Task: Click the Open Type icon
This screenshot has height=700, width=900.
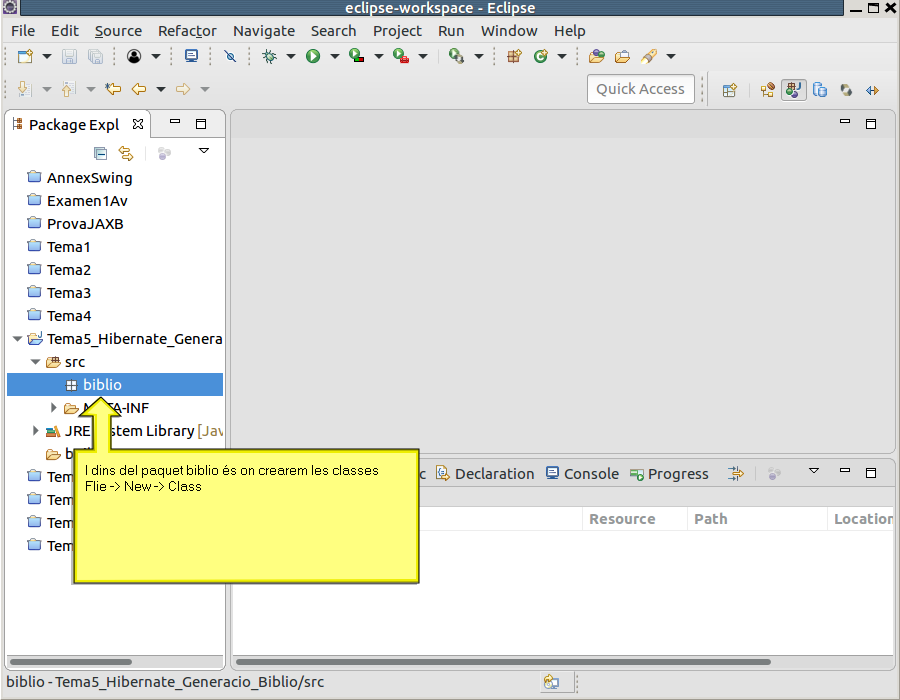Action: pos(597,56)
